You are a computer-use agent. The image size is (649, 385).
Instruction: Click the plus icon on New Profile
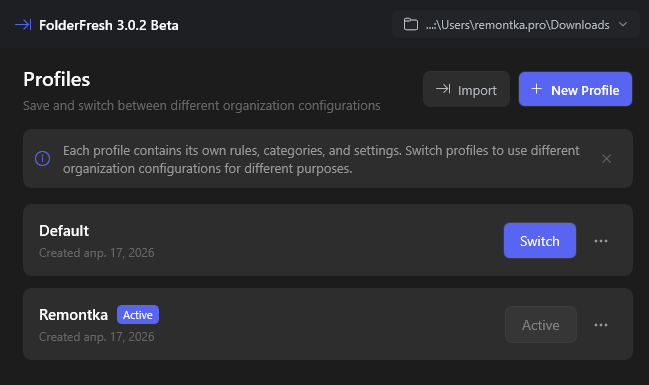point(536,89)
